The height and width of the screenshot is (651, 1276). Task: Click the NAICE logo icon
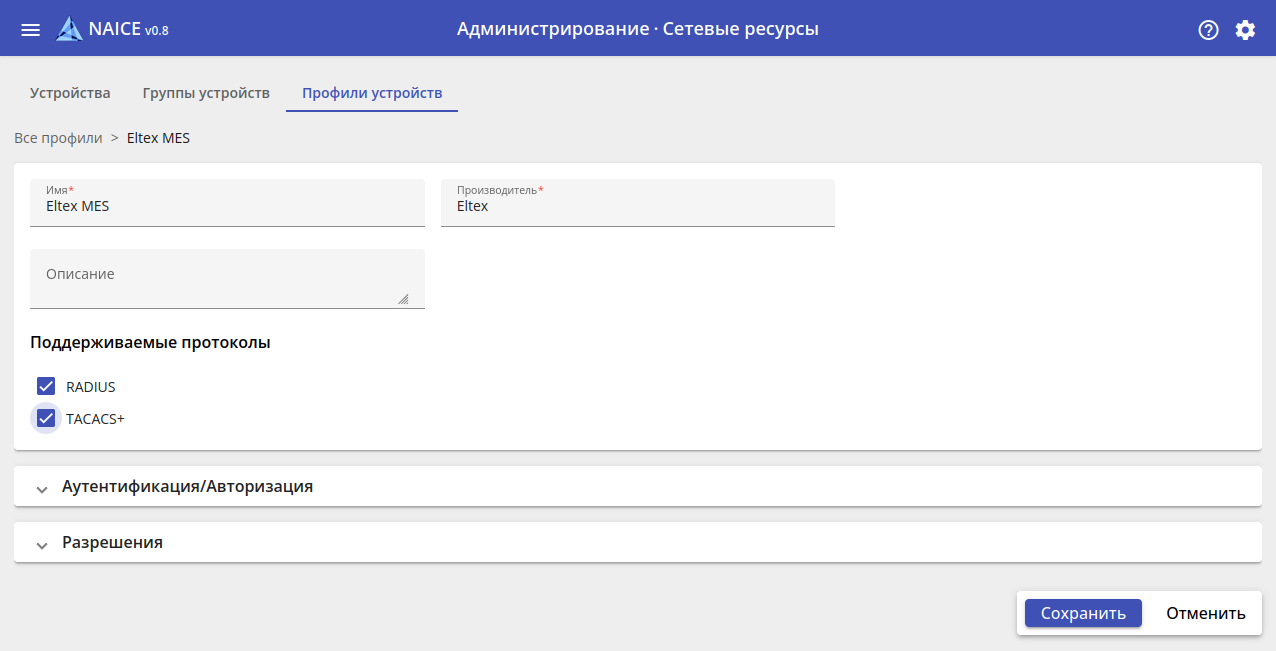pos(70,29)
